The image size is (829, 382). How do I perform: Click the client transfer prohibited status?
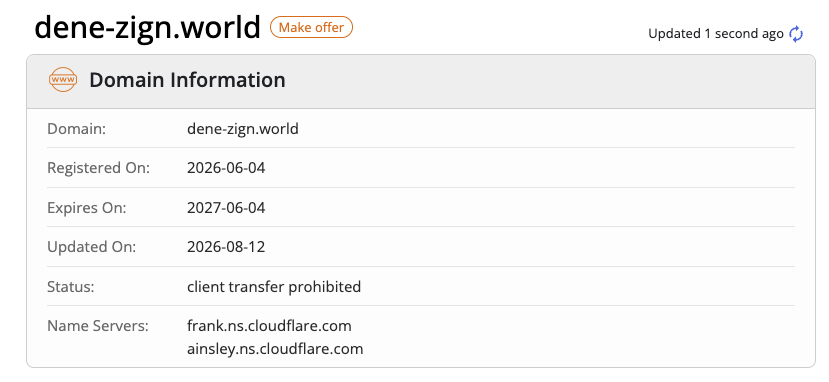pyautogui.click(x=274, y=286)
